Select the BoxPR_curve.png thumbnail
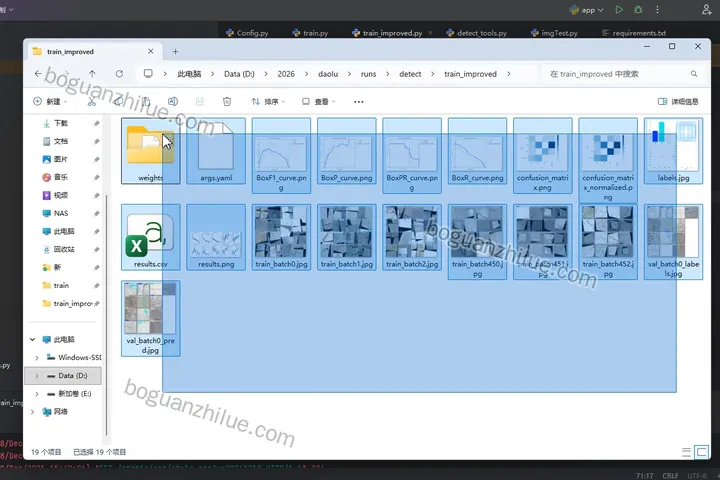This screenshot has width=720, height=480. click(x=412, y=155)
